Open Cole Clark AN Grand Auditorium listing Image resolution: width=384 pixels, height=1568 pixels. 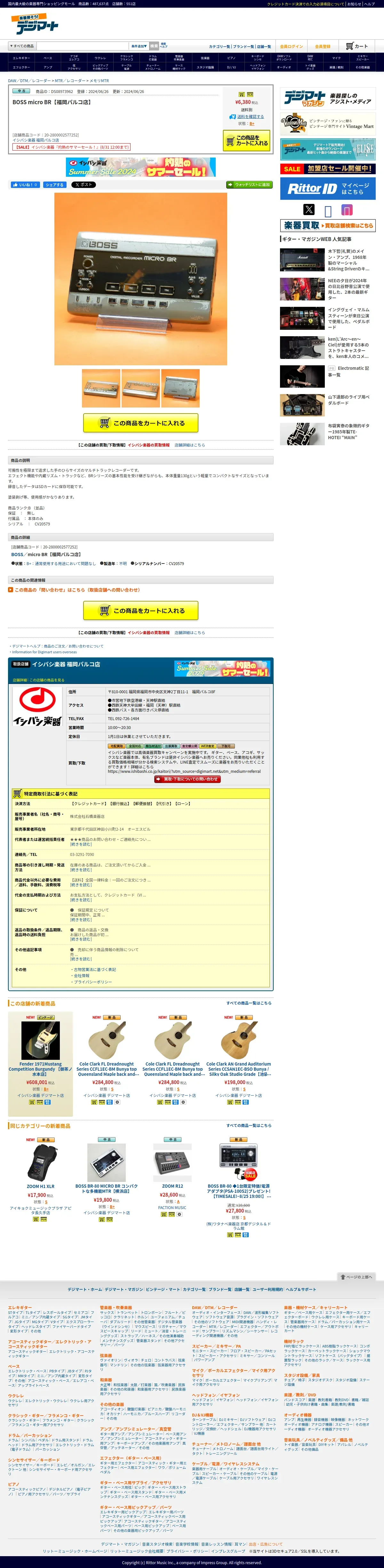pos(238,1069)
